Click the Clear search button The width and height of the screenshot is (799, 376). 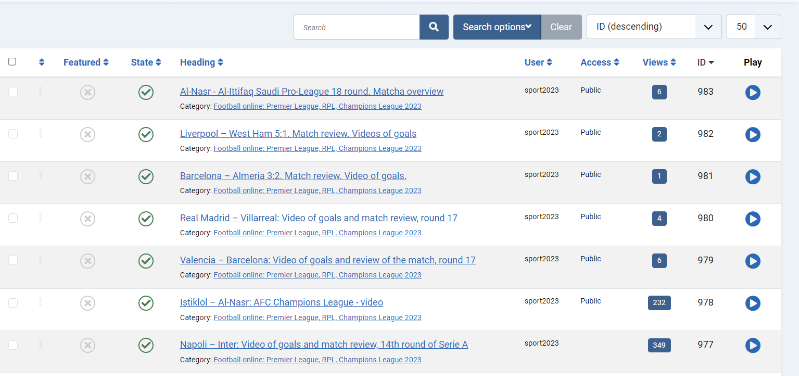561,27
